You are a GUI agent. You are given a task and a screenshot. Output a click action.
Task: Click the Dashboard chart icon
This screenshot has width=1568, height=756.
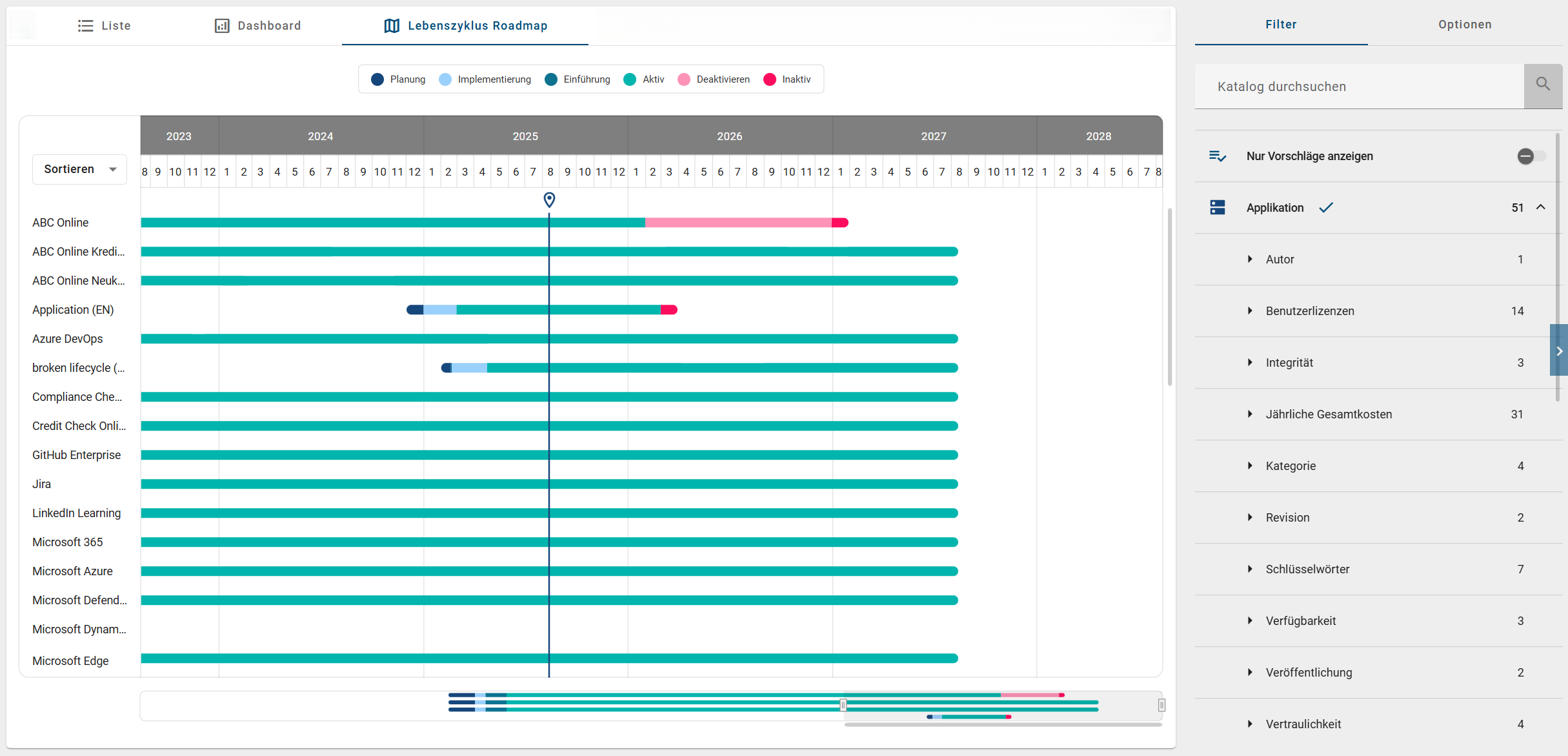(222, 26)
